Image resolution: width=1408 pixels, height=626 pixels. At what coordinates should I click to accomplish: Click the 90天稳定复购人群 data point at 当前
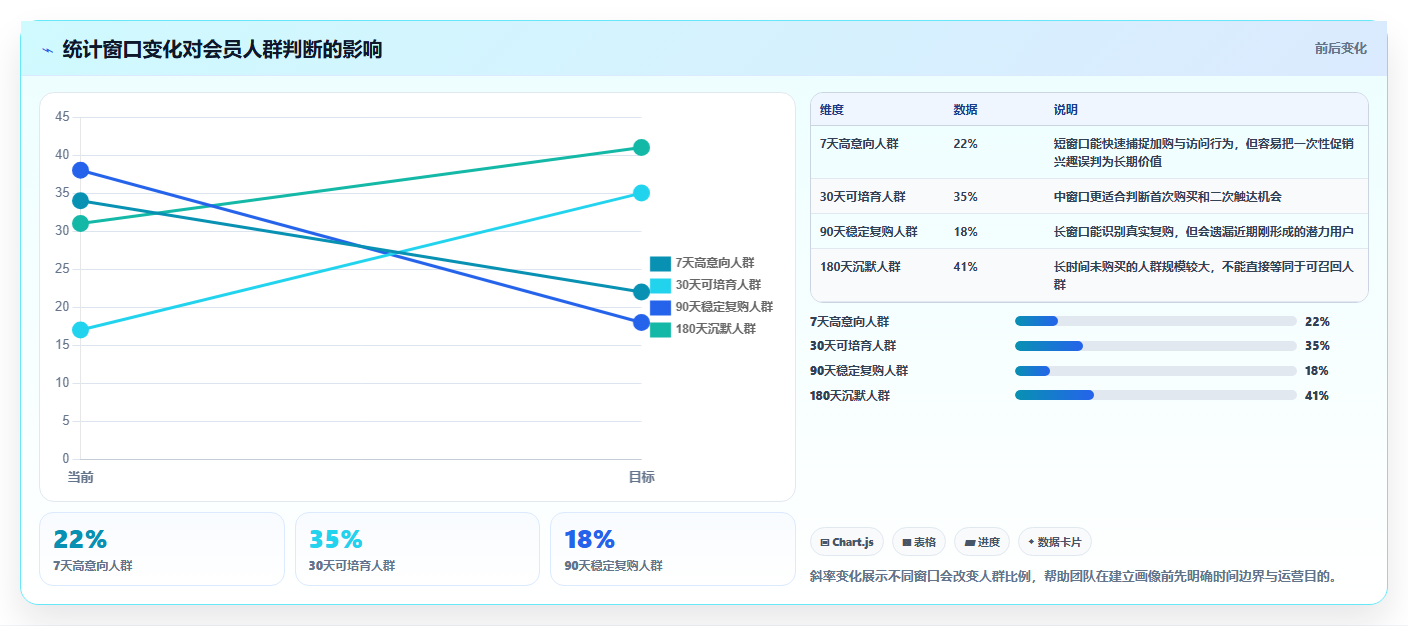pyautogui.click(x=81, y=170)
